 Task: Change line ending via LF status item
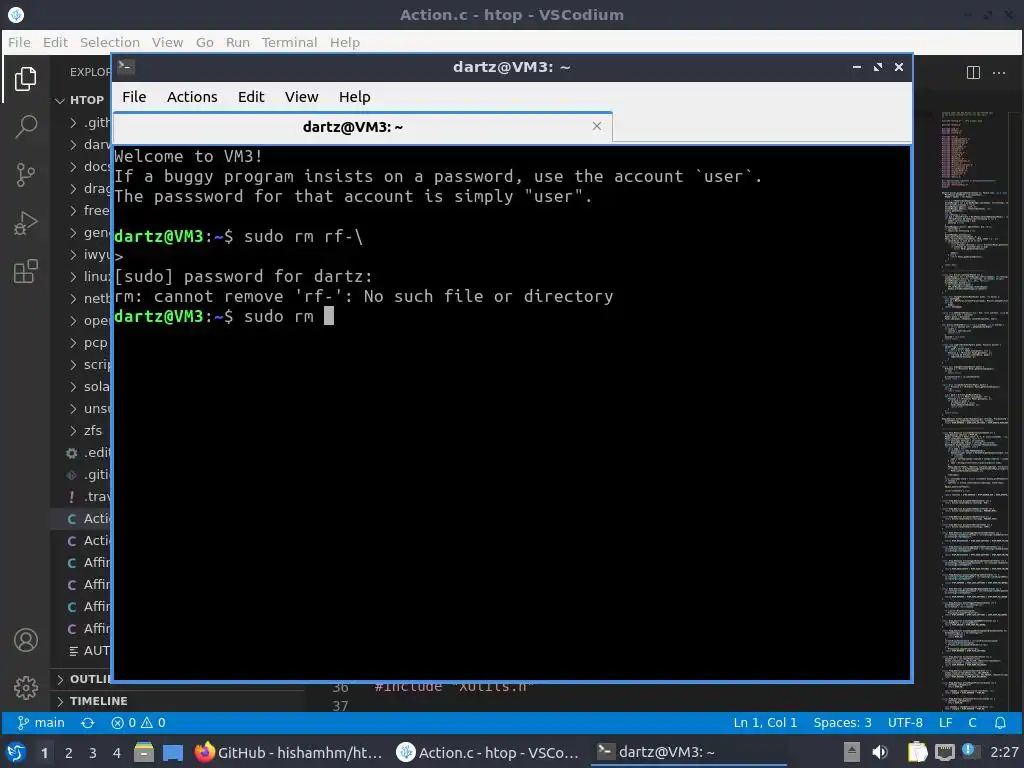[946, 723]
